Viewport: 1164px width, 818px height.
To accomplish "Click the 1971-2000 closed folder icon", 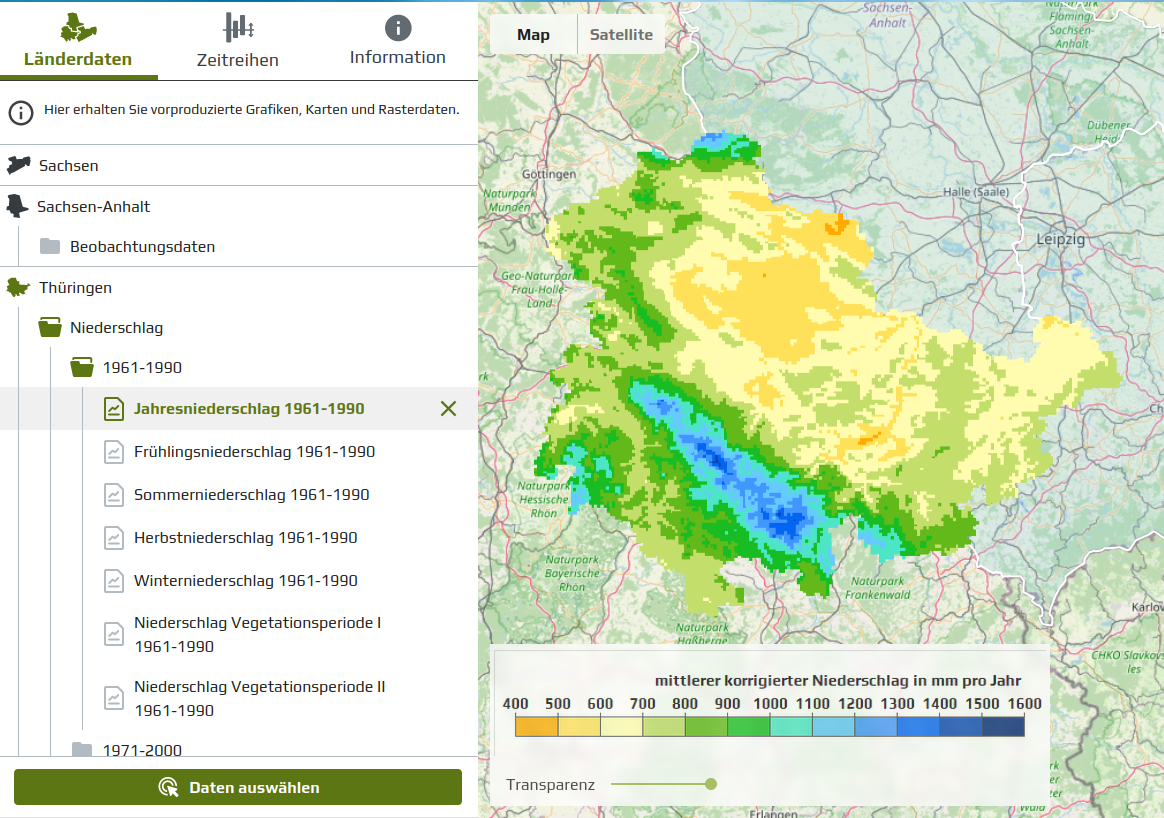I will click(x=82, y=750).
